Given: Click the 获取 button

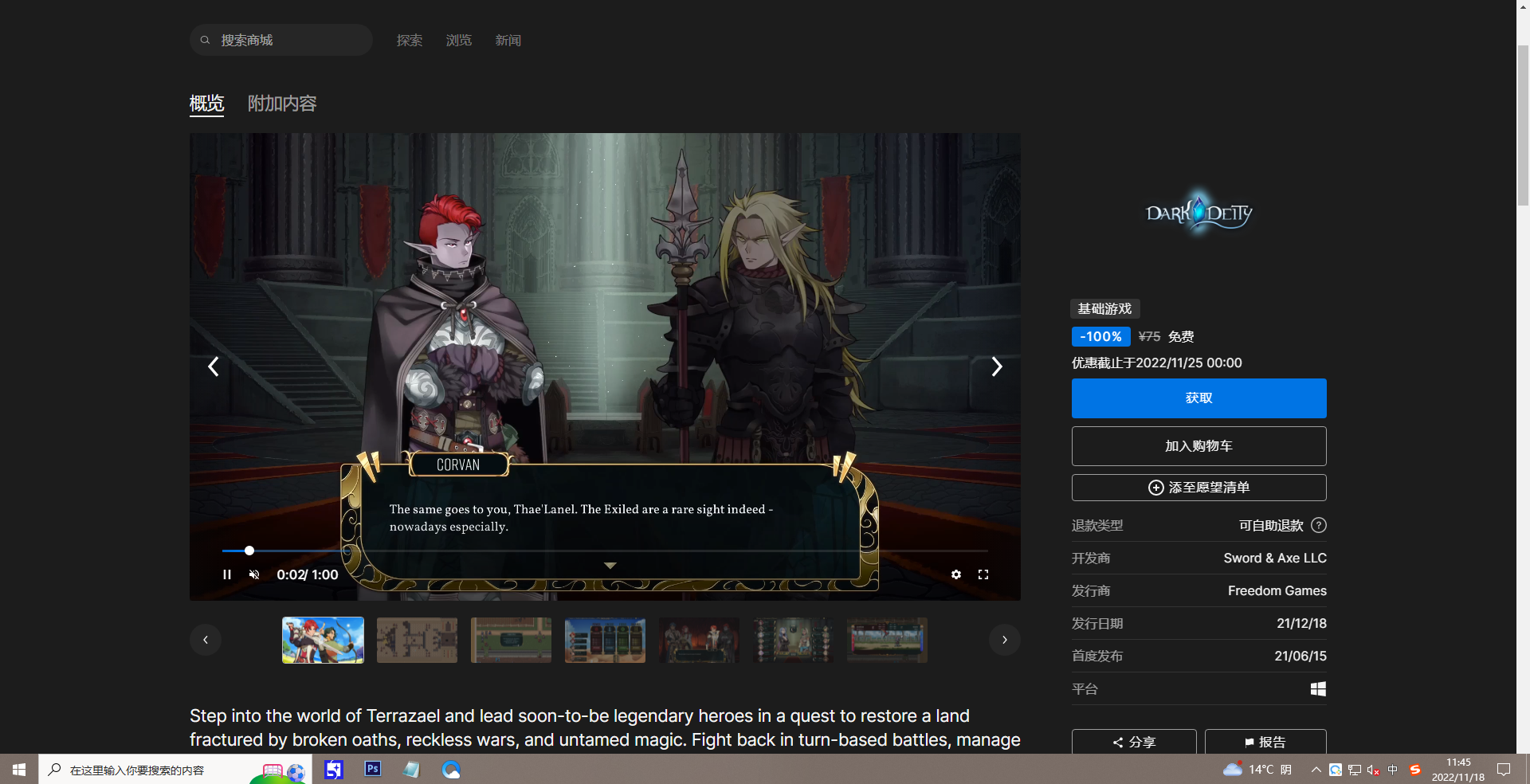Looking at the screenshot, I should 1198,398.
